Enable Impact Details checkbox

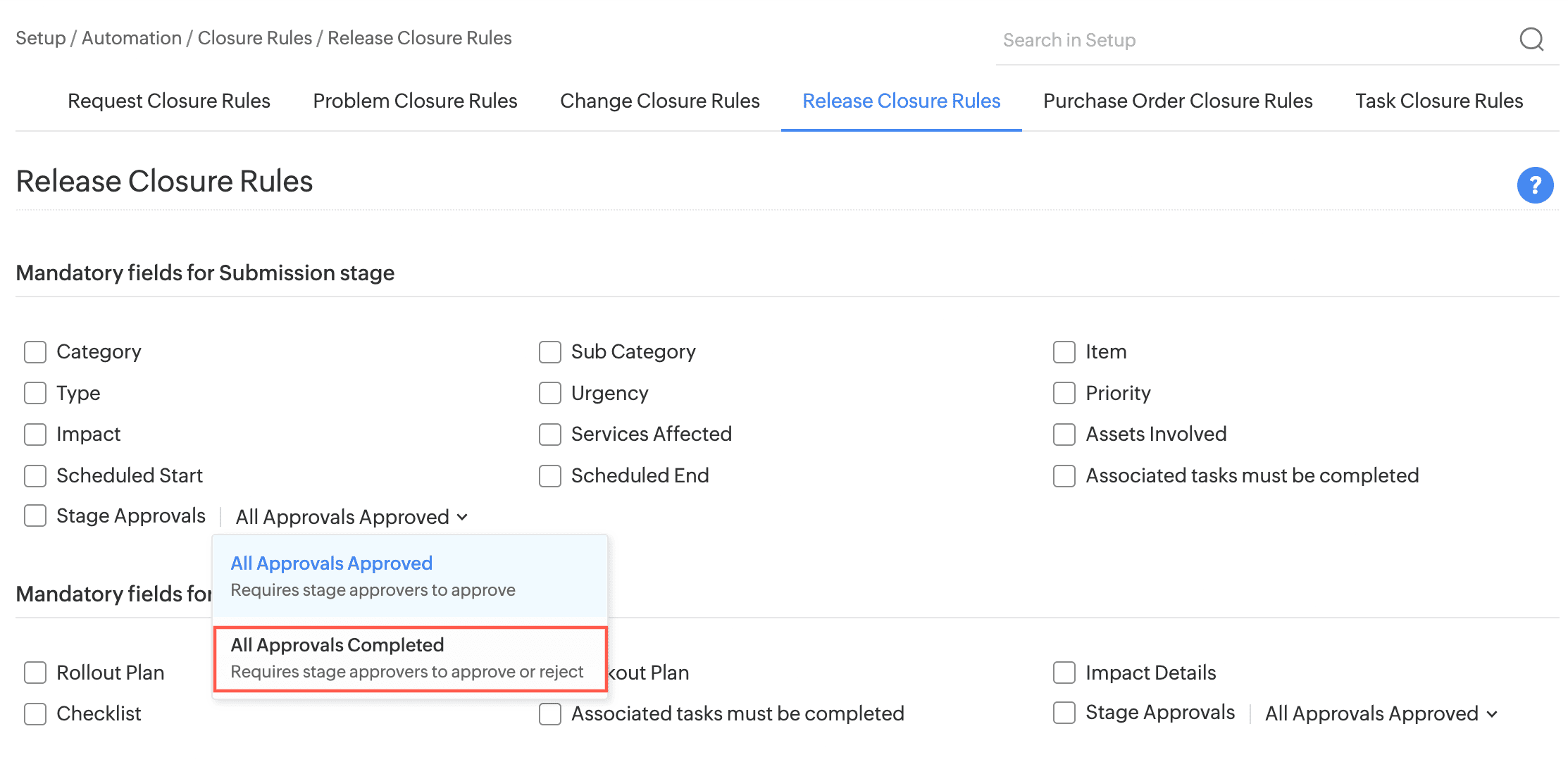point(1064,673)
